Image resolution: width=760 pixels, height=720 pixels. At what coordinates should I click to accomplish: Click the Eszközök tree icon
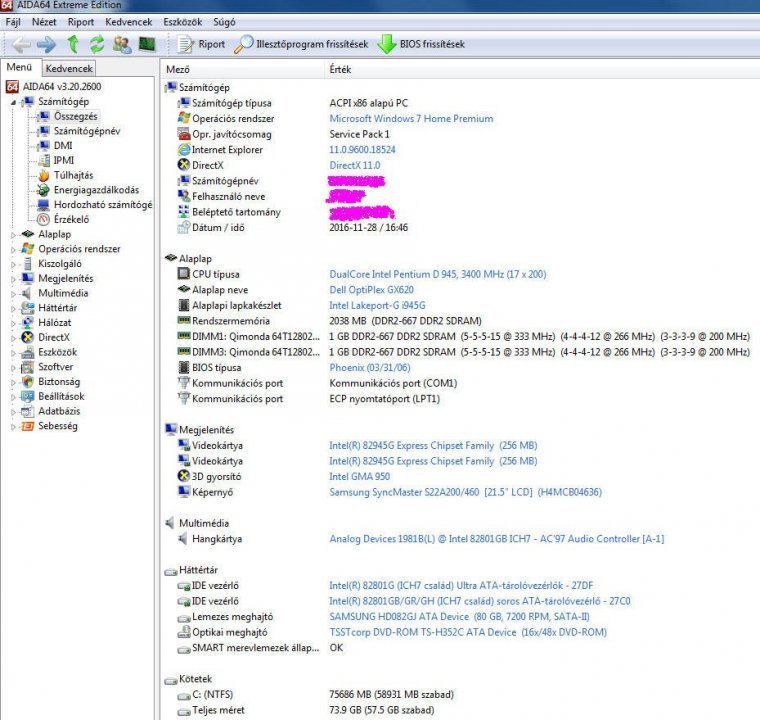coord(28,352)
